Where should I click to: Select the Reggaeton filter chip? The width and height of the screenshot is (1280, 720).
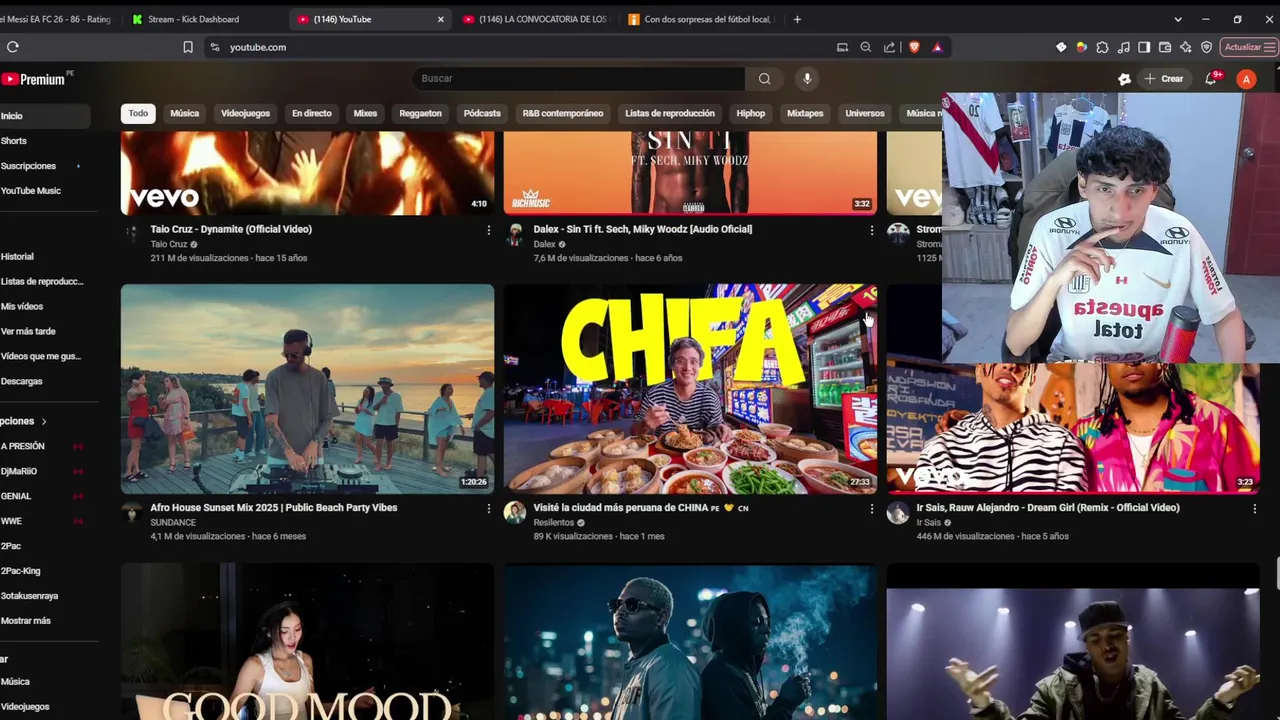[x=420, y=113]
